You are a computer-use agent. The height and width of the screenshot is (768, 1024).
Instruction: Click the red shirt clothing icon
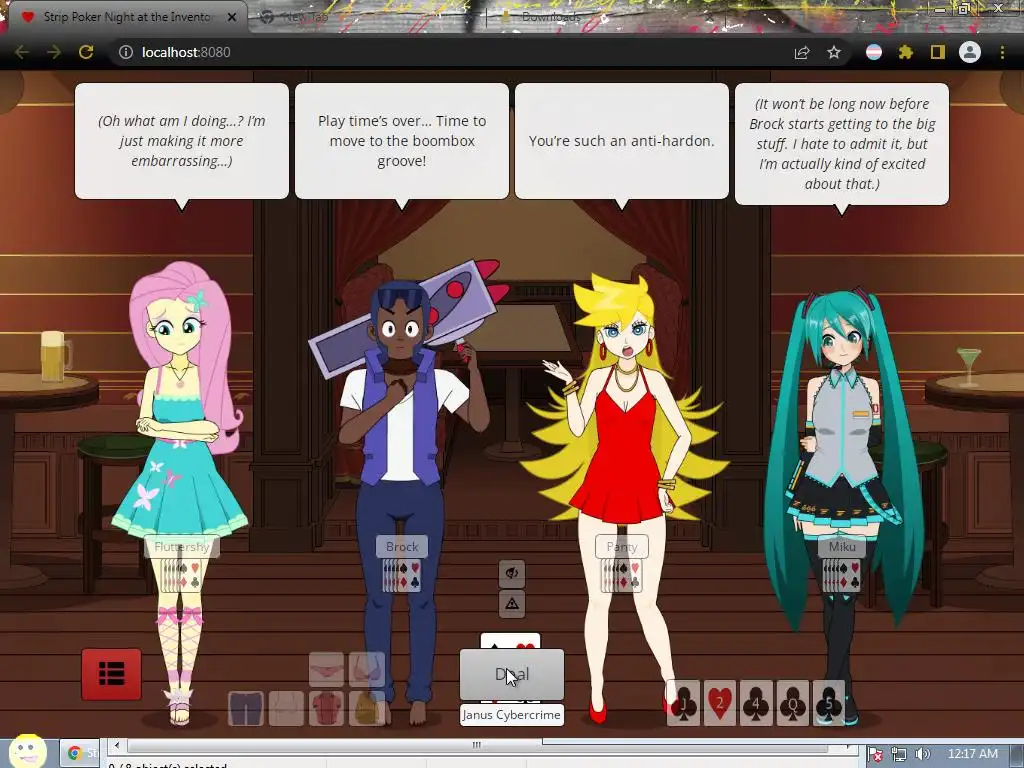(327, 709)
